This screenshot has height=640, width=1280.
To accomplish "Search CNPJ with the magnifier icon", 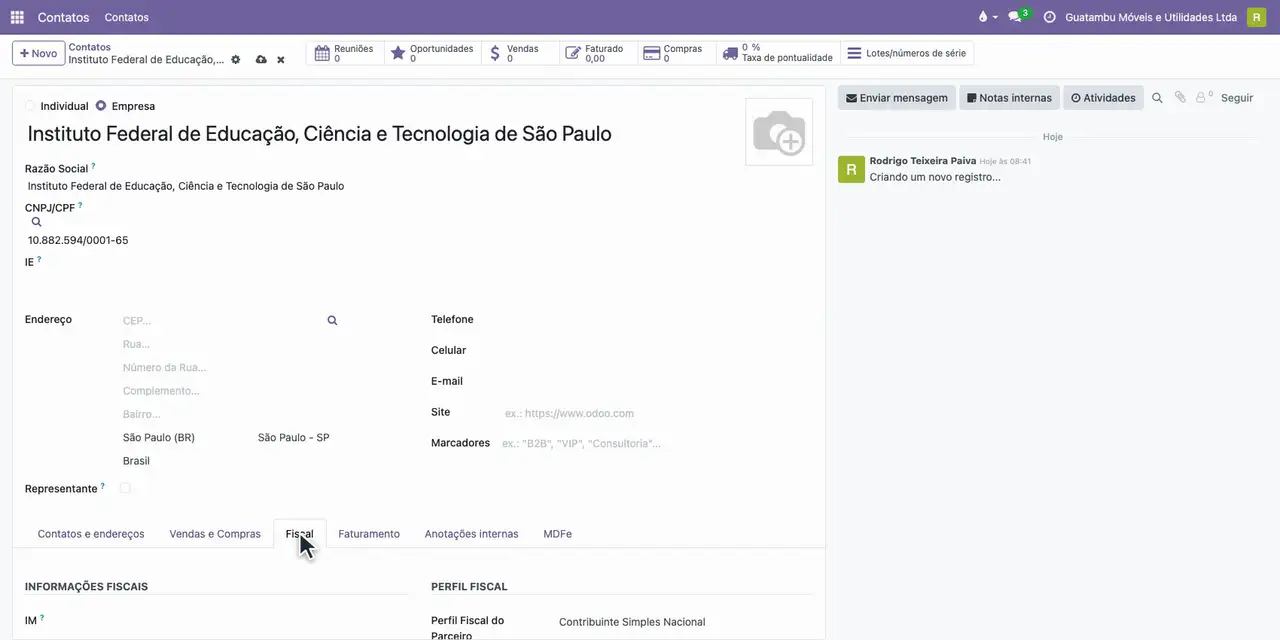I will click(36, 222).
